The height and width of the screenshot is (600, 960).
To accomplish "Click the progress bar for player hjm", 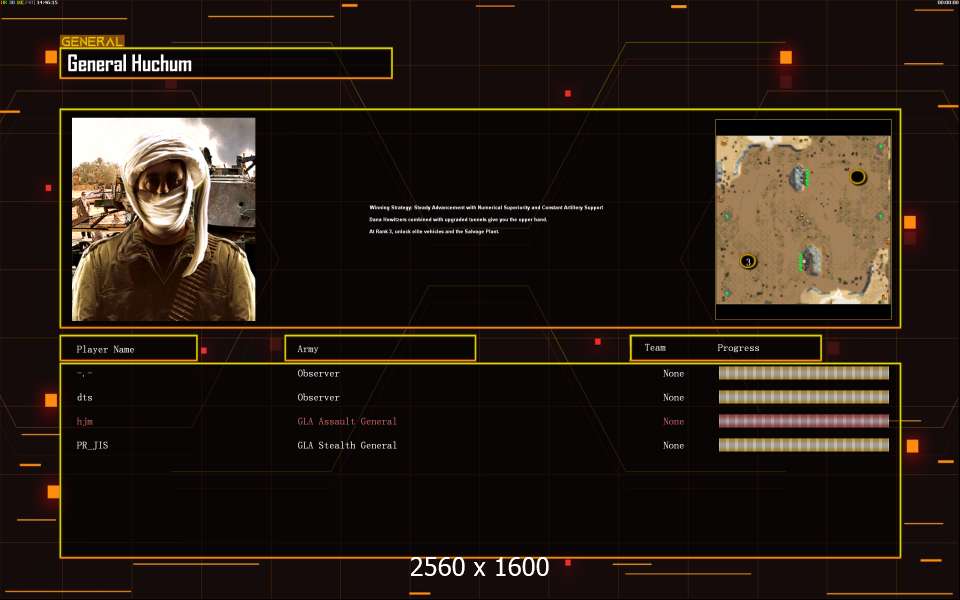I will pyautogui.click(x=803, y=421).
